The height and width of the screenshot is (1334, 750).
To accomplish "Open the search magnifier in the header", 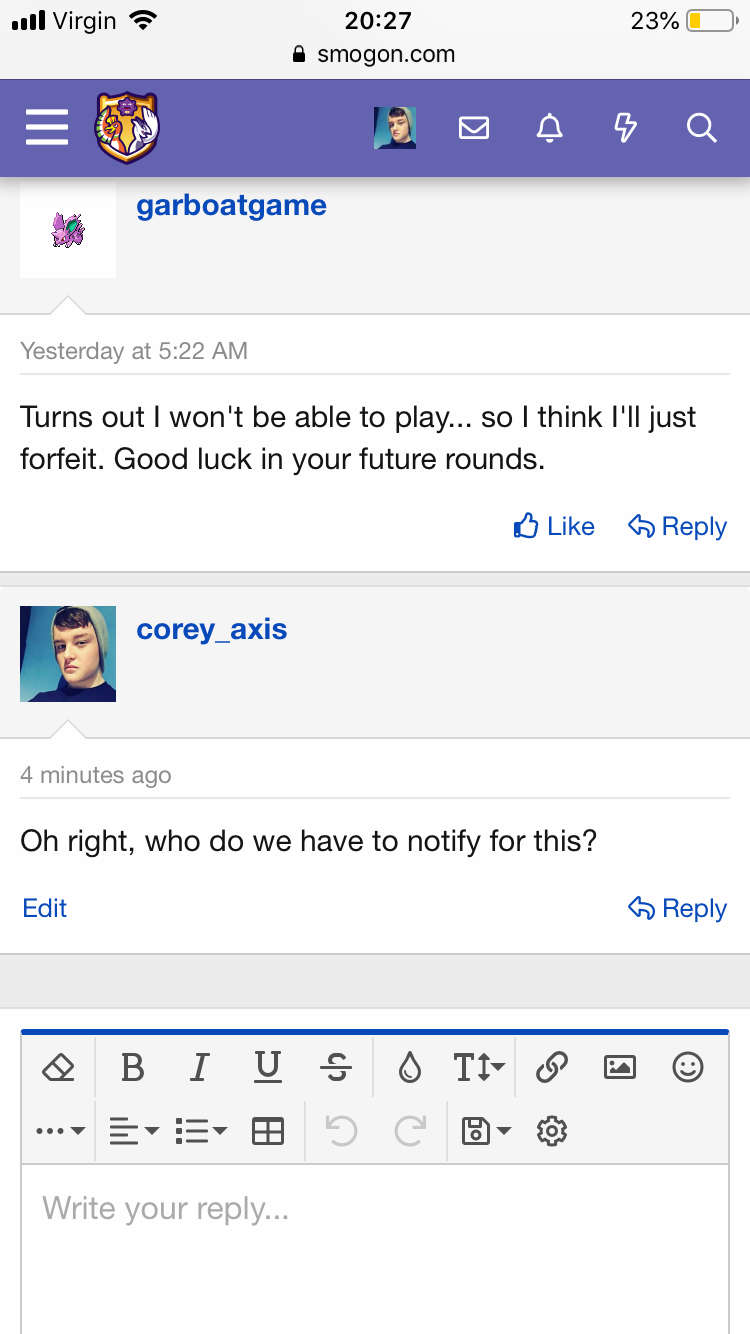I will [701, 128].
